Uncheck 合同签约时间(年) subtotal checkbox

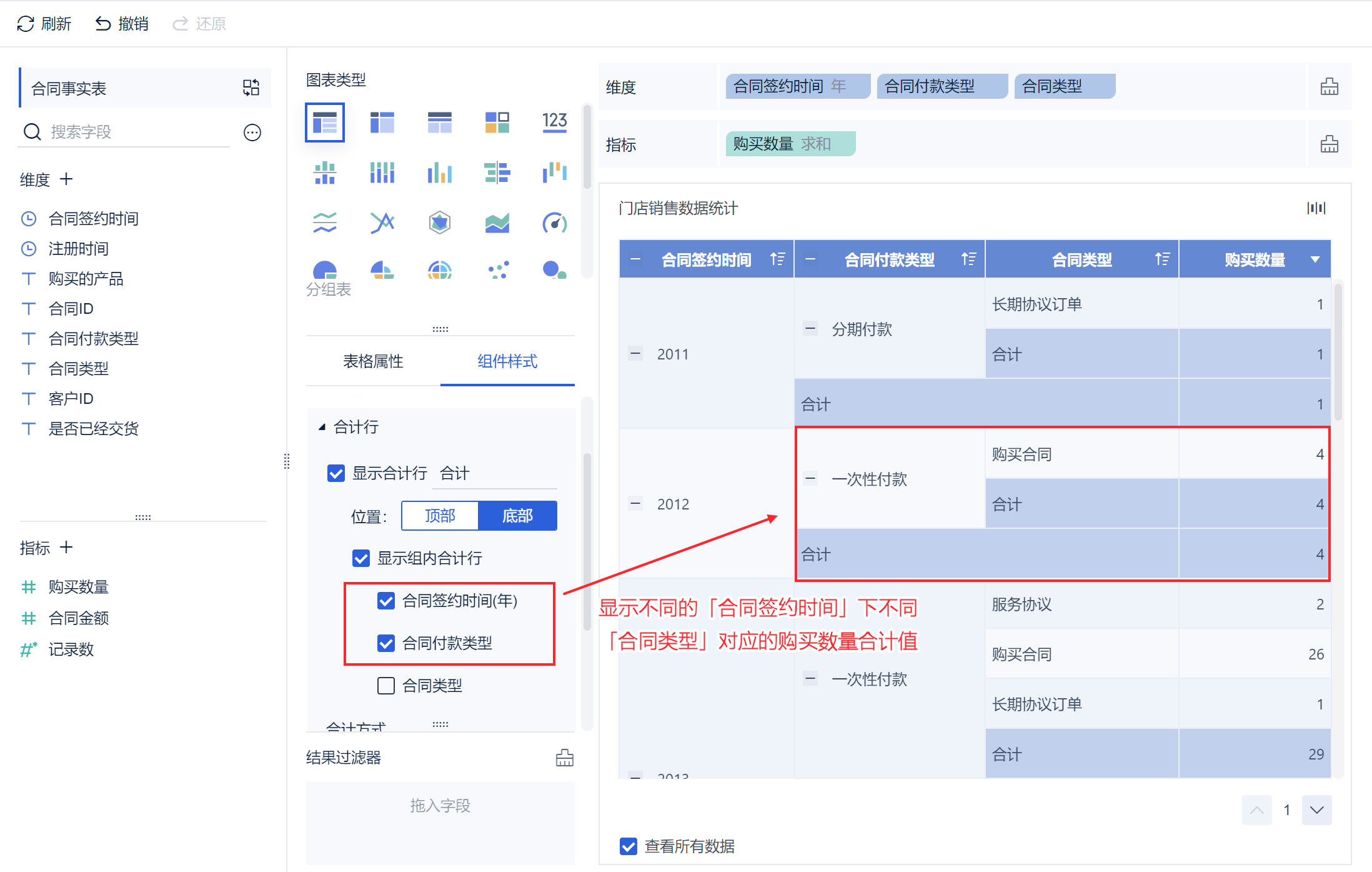tap(386, 601)
